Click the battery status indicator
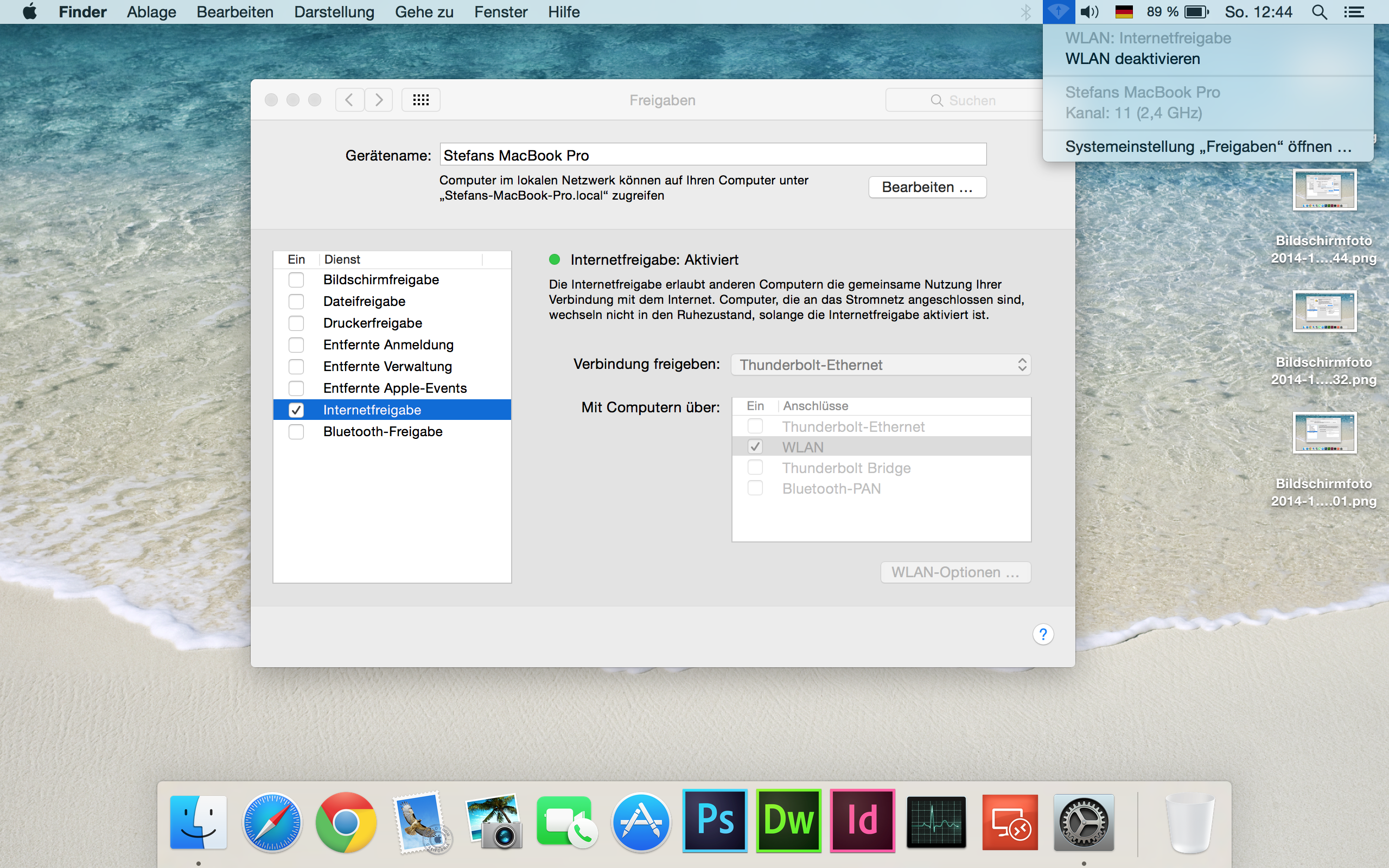This screenshot has width=1389, height=868. click(1178, 11)
